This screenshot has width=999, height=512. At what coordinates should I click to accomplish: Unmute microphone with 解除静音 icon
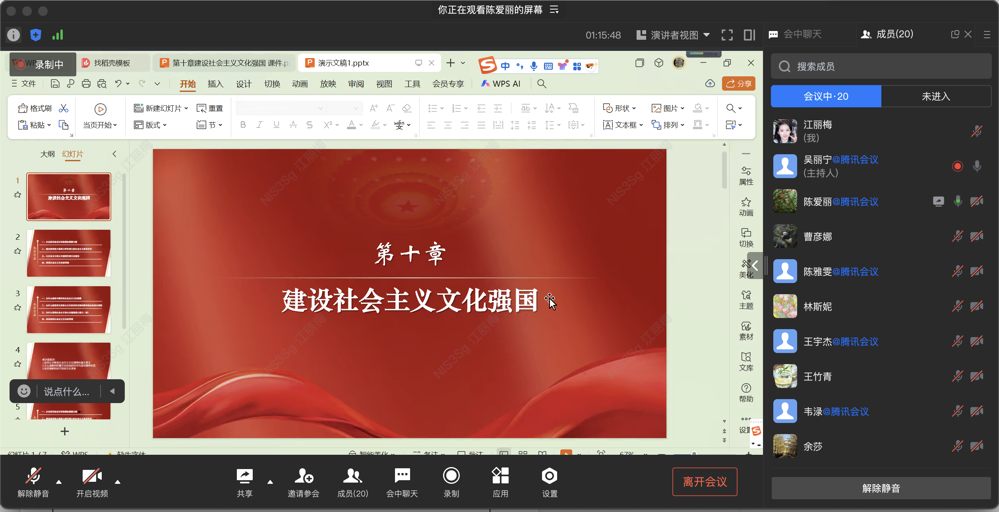point(33,481)
